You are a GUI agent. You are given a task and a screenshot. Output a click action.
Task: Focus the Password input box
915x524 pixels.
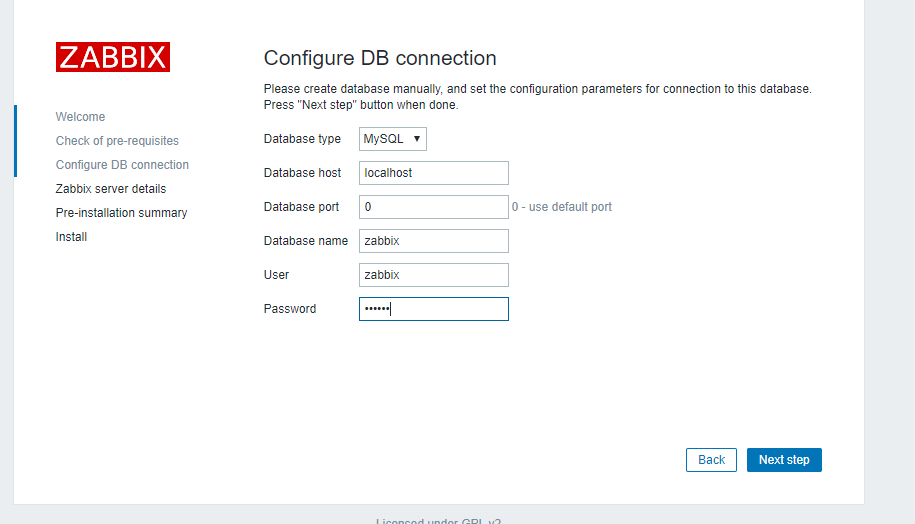click(x=434, y=309)
